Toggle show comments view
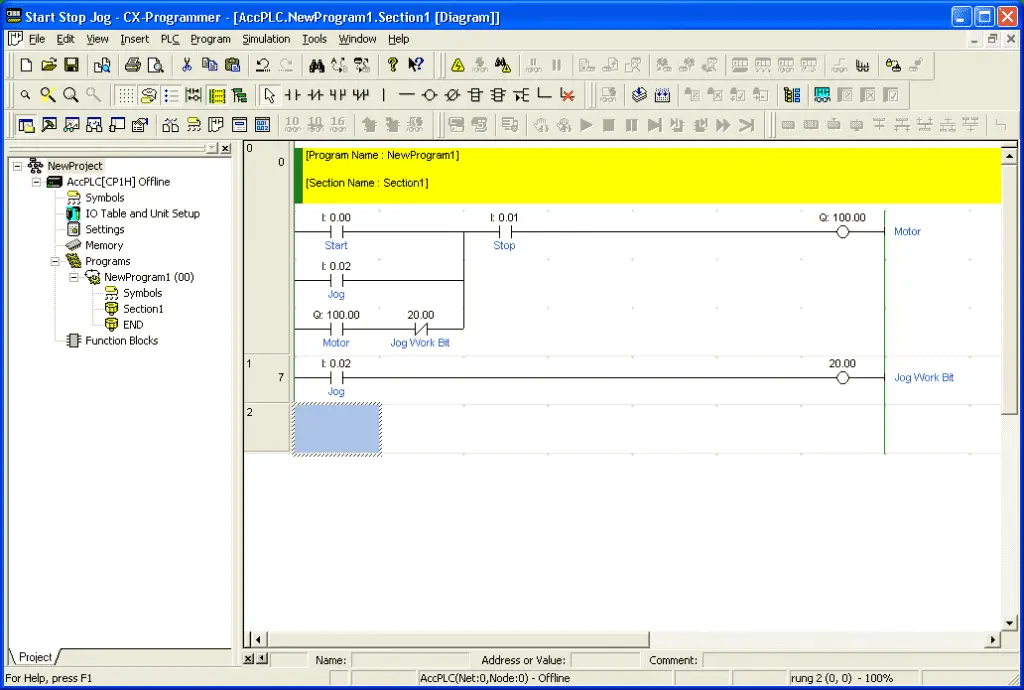 [x=149, y=95]
